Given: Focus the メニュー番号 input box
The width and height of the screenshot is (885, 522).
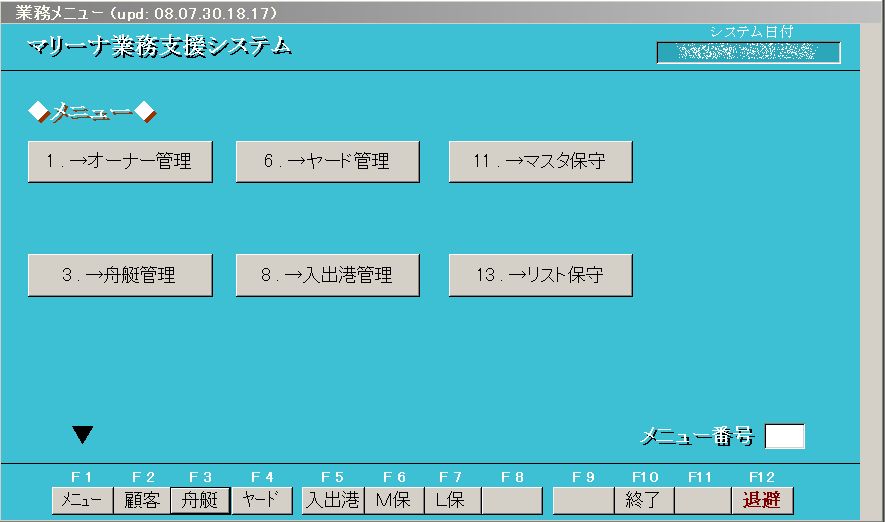Looking at the screenshot, I should click(x=784, y=437).
